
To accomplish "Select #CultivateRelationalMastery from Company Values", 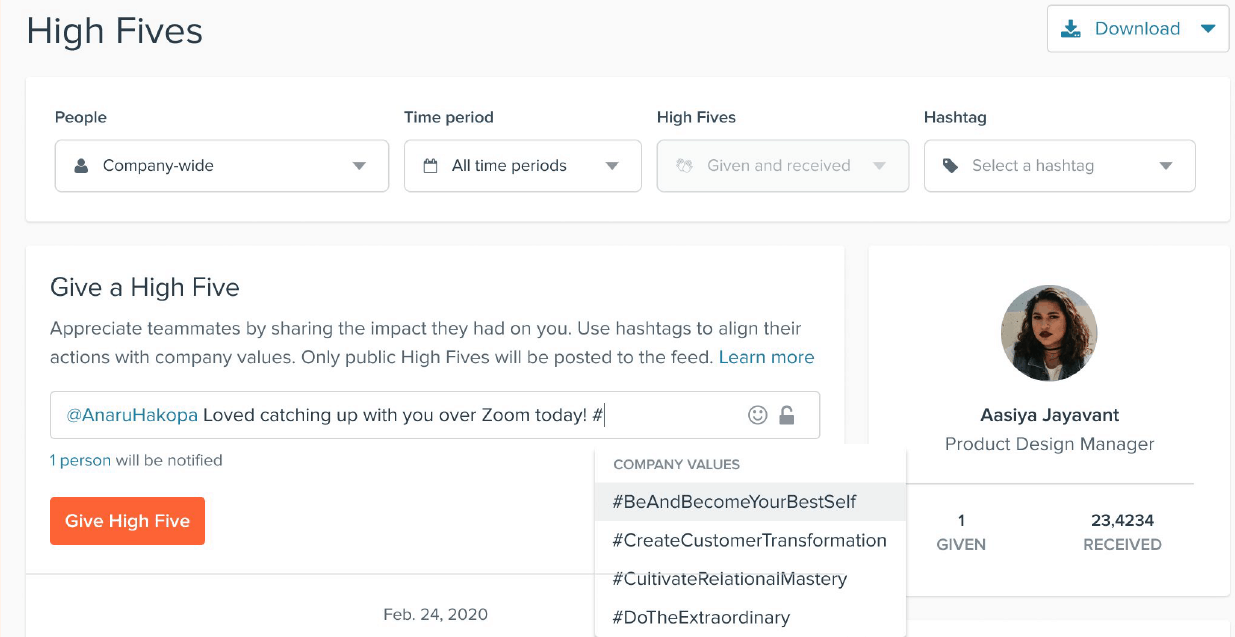I will (730, 579).
